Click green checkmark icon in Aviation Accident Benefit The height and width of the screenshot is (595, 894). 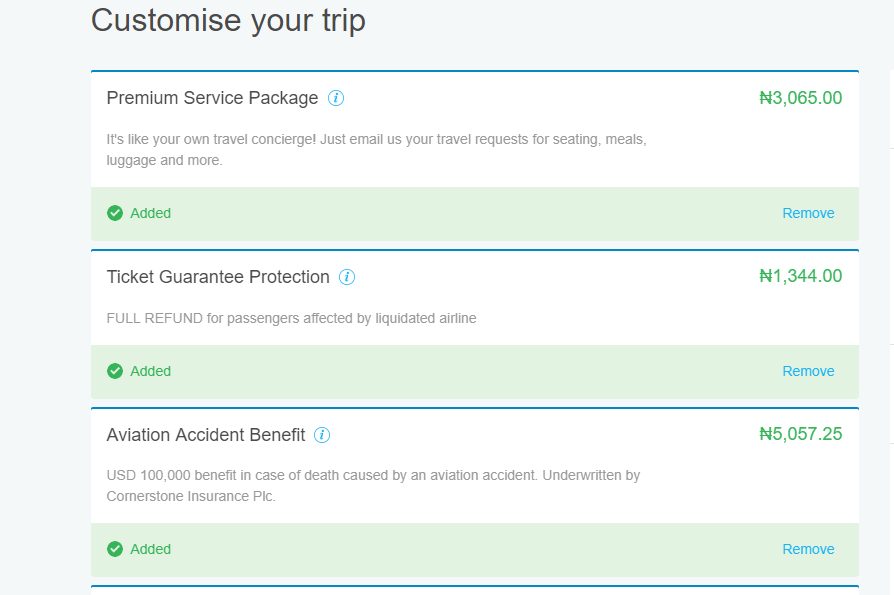pyautogui.click(x=115, y=549)
